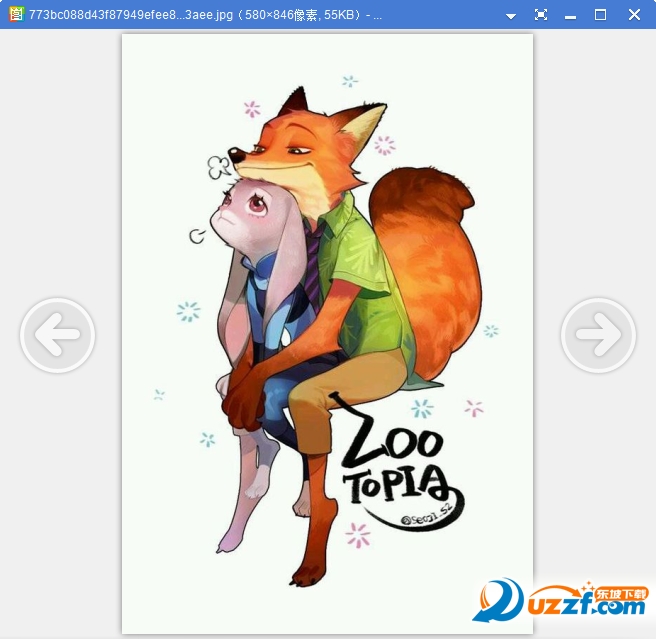Minimize the image viewer window
This screenshot has width=656, height=639.
coord(570,17)
